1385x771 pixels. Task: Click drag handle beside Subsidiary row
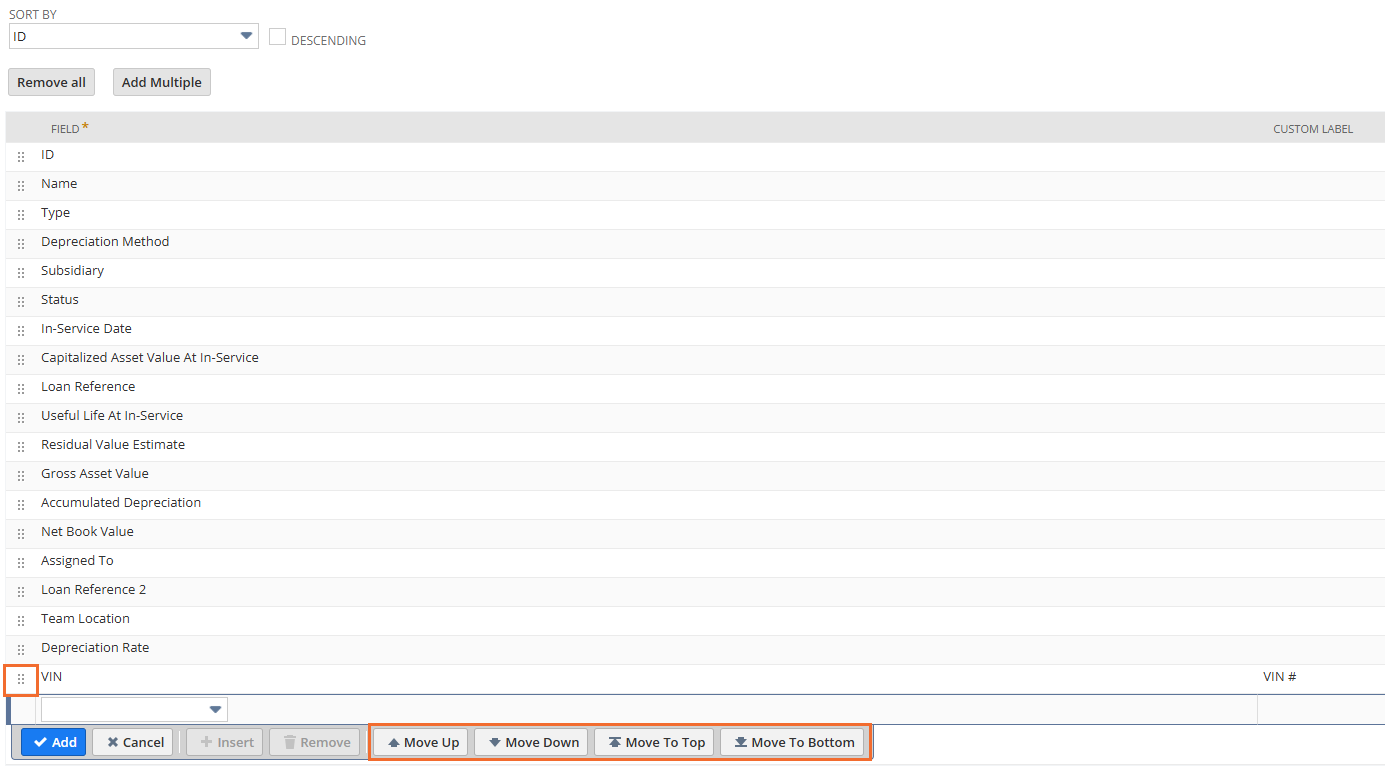[21, 273]
